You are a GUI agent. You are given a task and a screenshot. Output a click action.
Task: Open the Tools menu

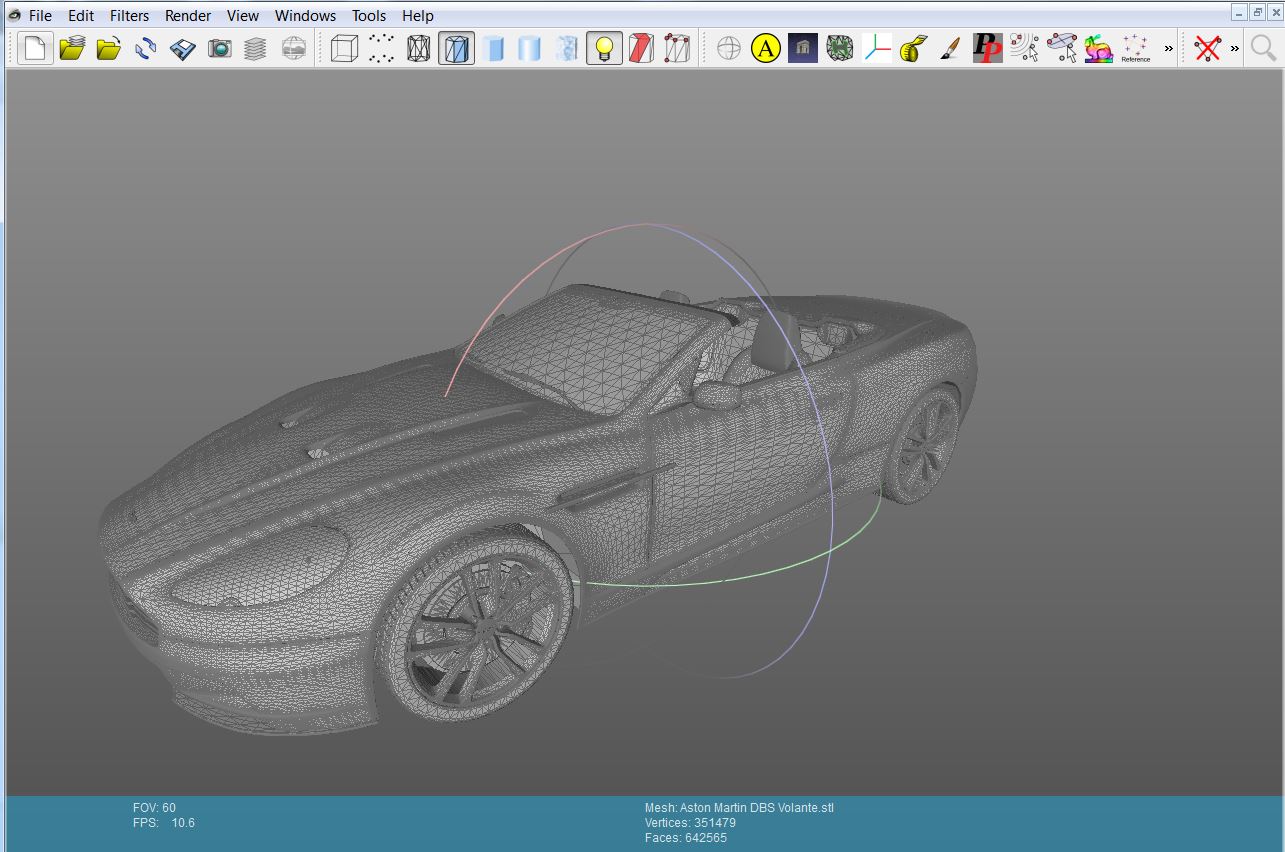click(369, 15)
